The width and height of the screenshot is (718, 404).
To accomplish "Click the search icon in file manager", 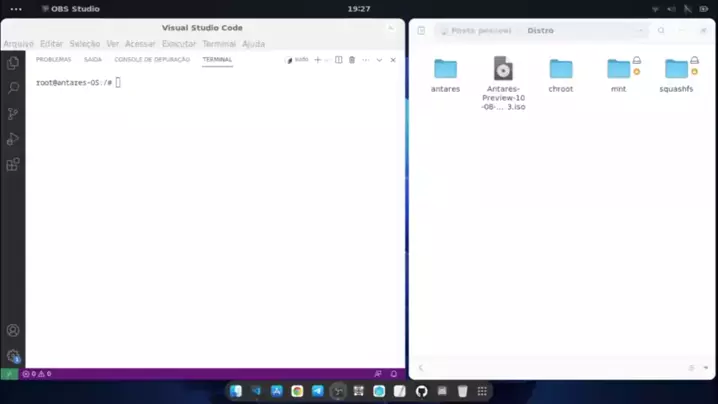I will pos(661,31).
